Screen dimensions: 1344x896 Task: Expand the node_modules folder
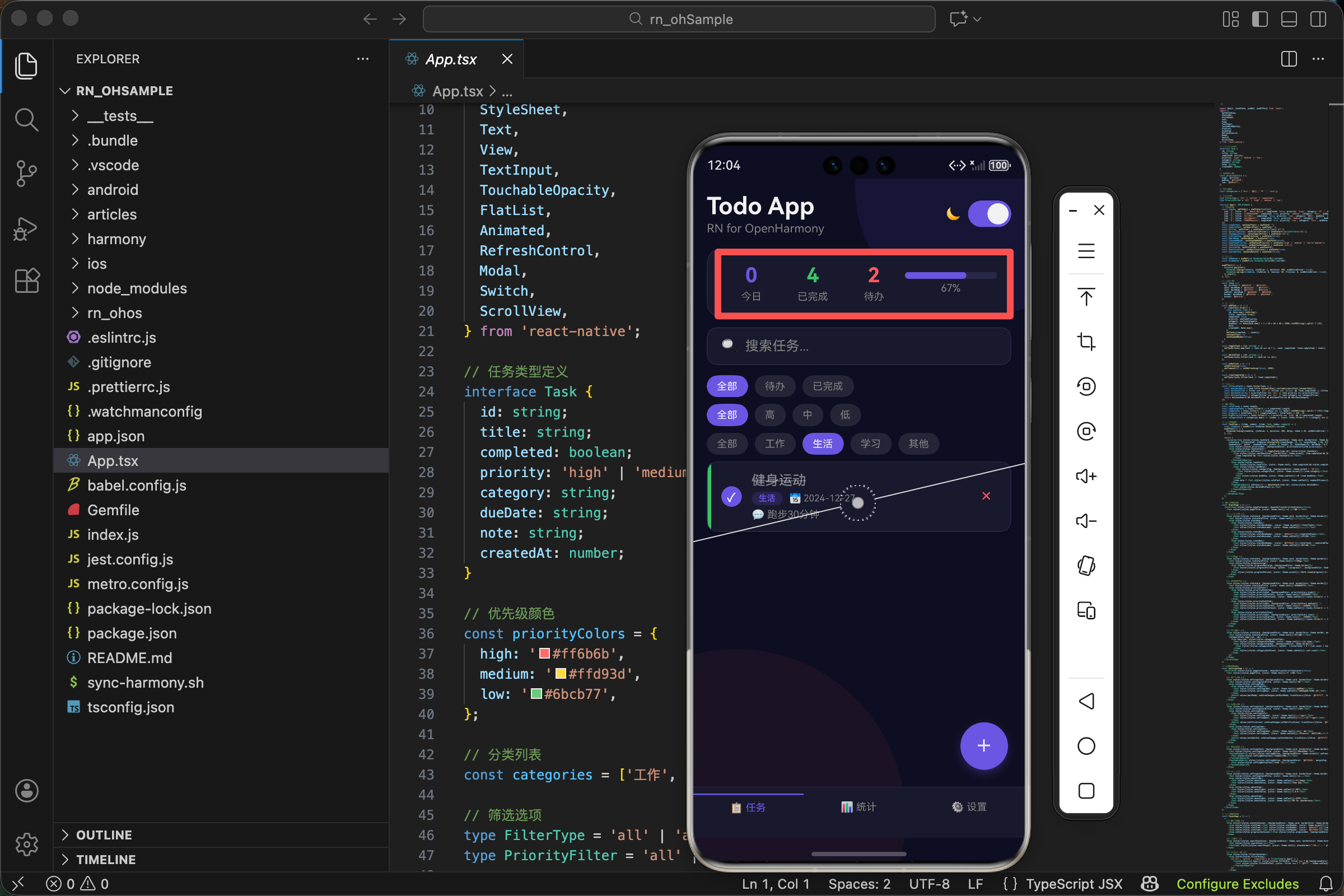tap(137, 288)
